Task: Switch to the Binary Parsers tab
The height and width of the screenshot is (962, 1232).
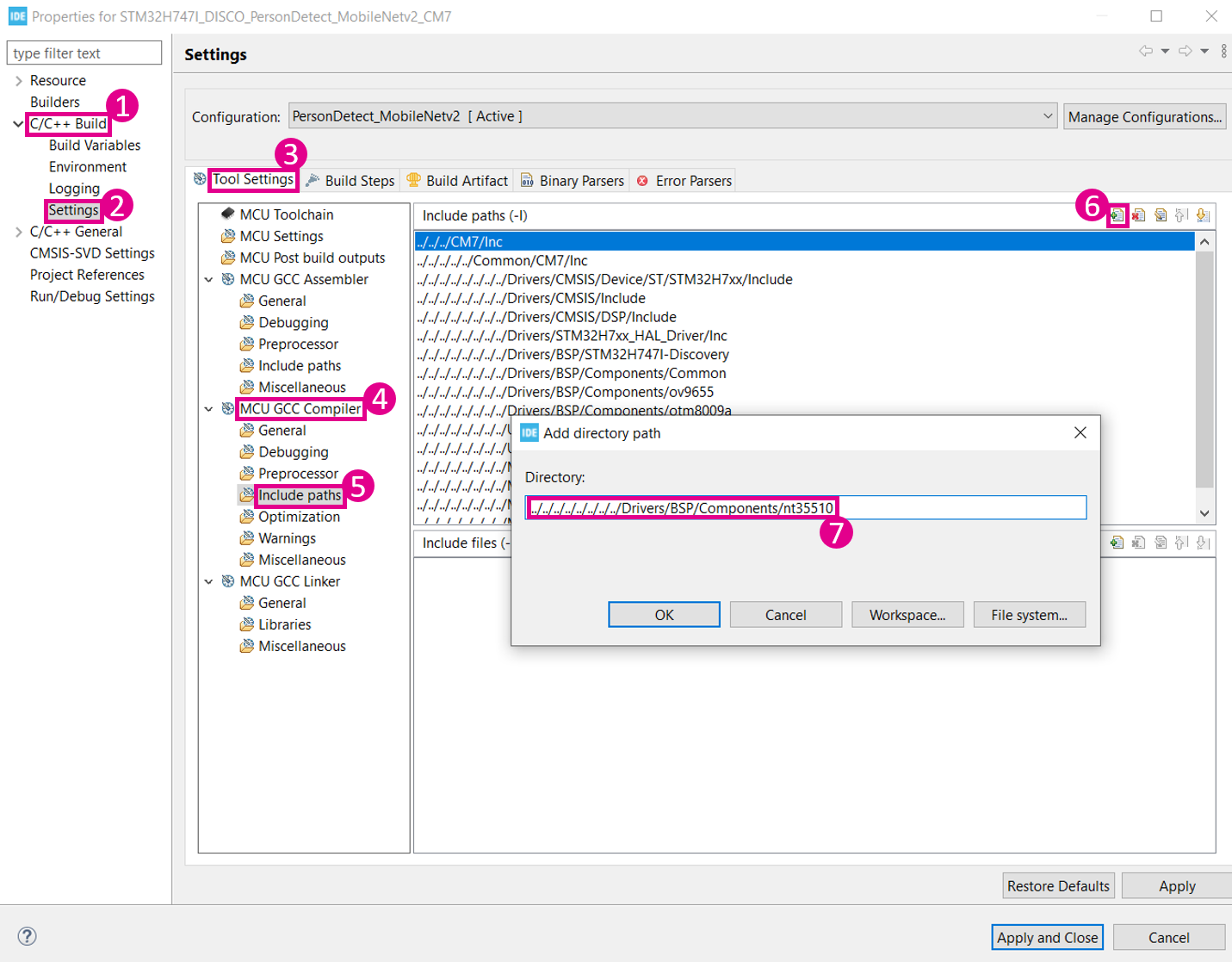Action: point(573,181)
